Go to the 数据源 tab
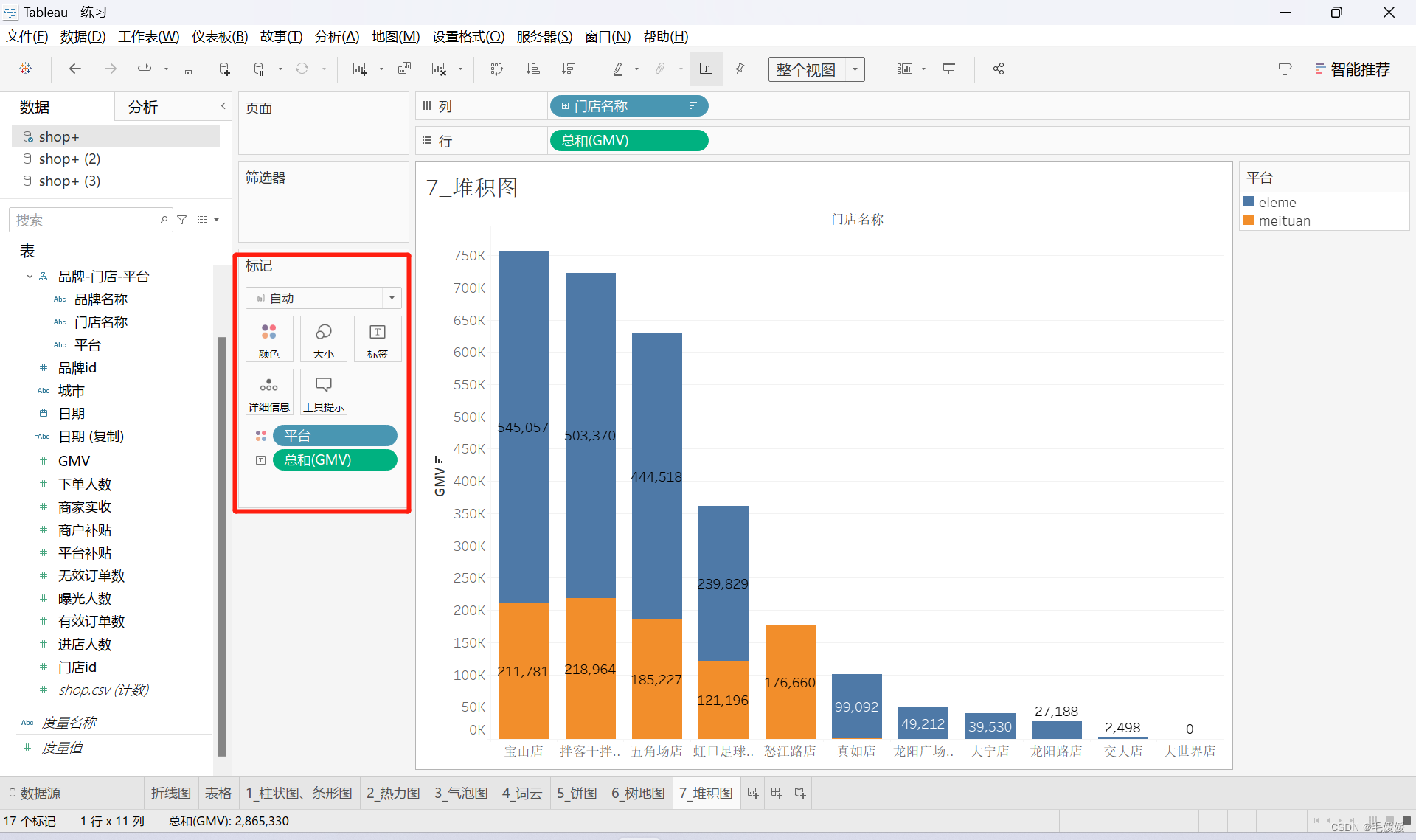Viewport: 1416px width, 840px height. click(35, 793)
